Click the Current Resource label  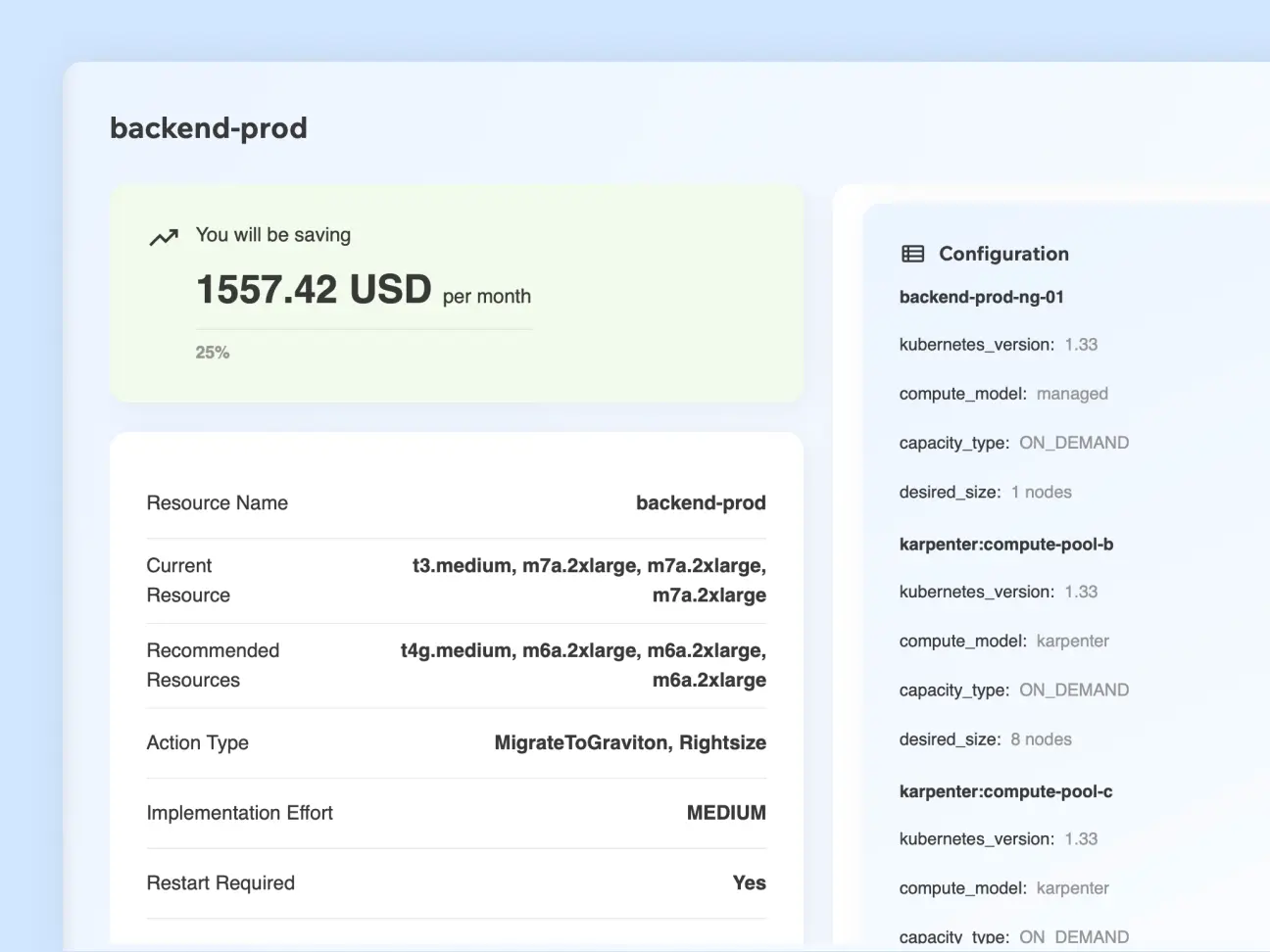188,581
